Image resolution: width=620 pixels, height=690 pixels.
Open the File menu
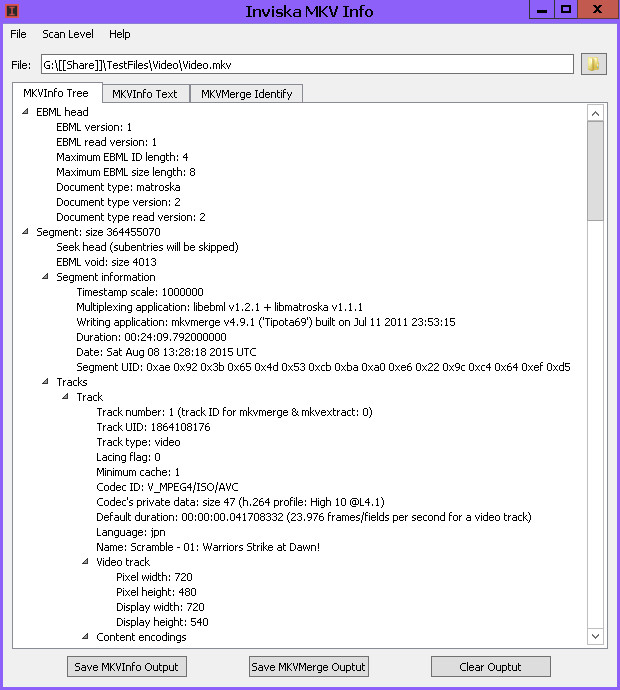[x=18, y=34]
